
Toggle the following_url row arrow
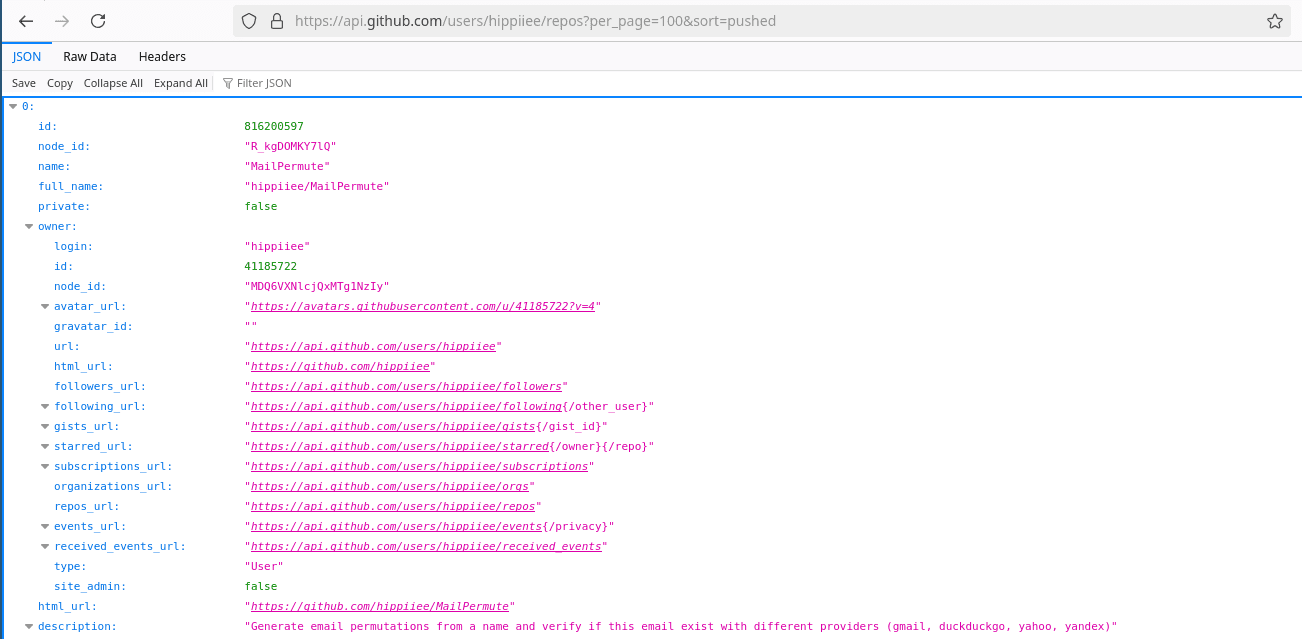[x=45, y=406]
